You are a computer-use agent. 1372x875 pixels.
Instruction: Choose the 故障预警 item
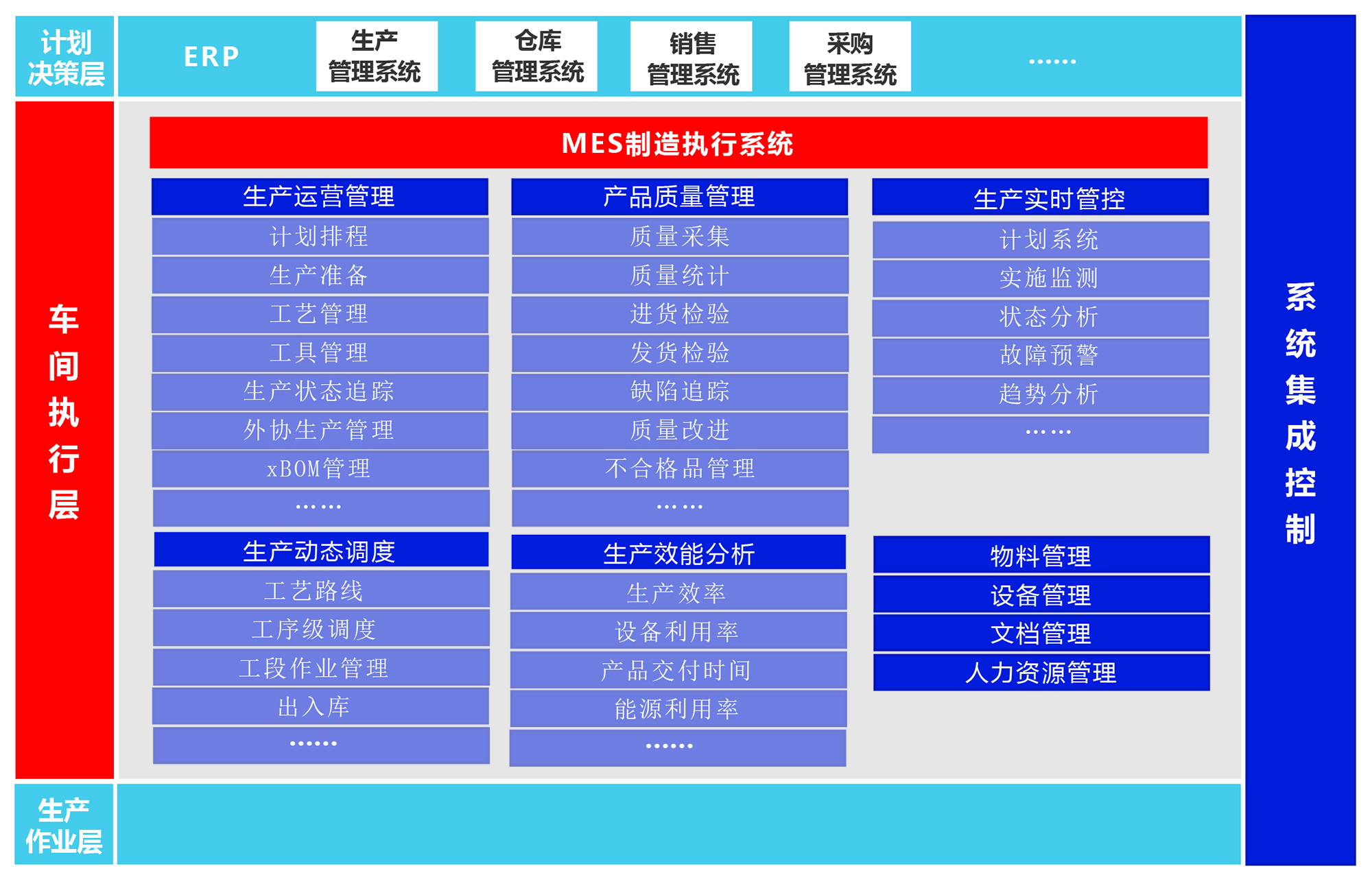click(1040, 356)
